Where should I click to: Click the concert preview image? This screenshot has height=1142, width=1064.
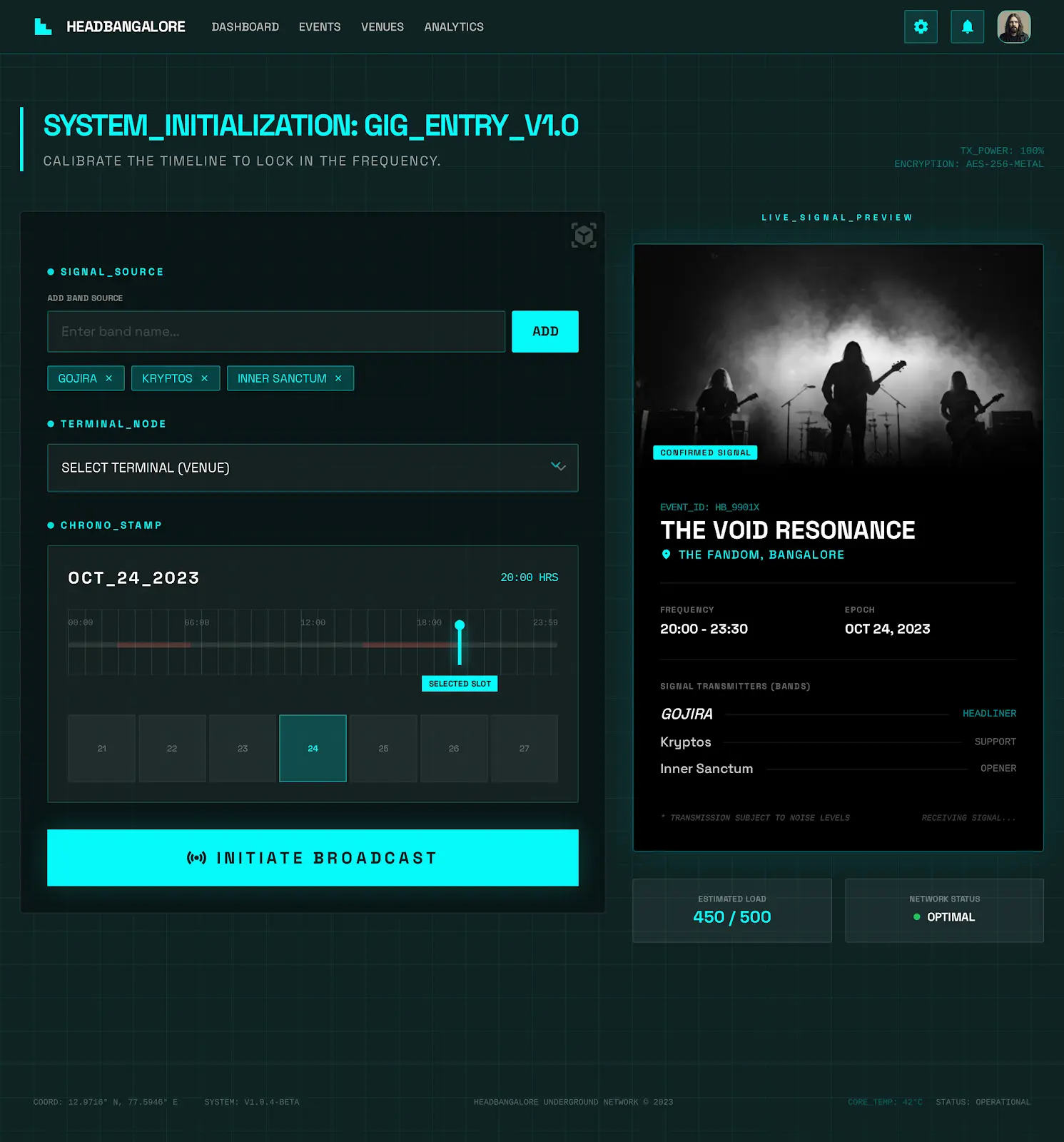click(838, 357)
